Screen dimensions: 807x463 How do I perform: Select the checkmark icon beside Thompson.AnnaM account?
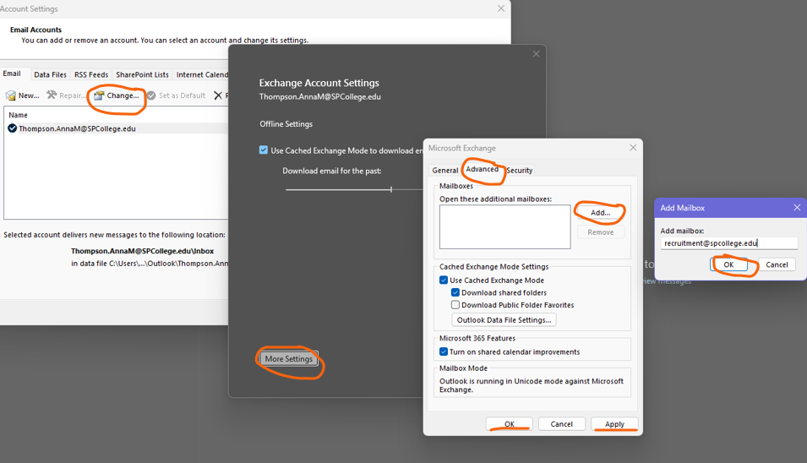12,128
